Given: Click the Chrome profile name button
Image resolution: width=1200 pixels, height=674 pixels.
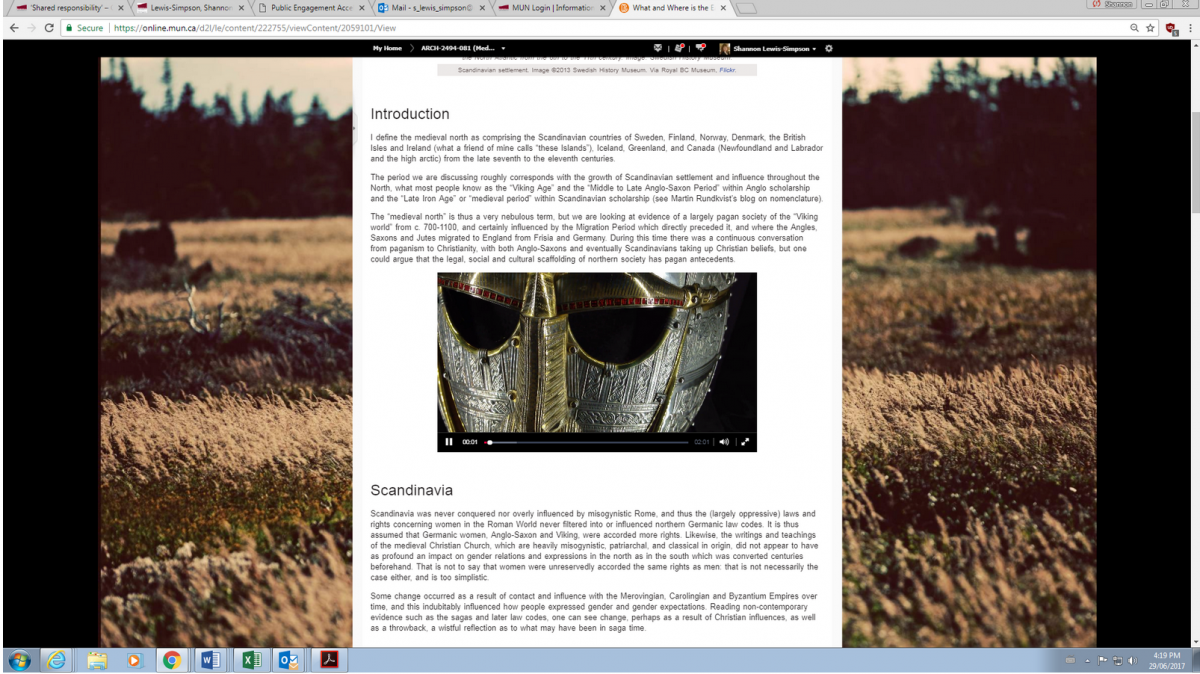Looking at the screenshot, I should point(1111,5).
